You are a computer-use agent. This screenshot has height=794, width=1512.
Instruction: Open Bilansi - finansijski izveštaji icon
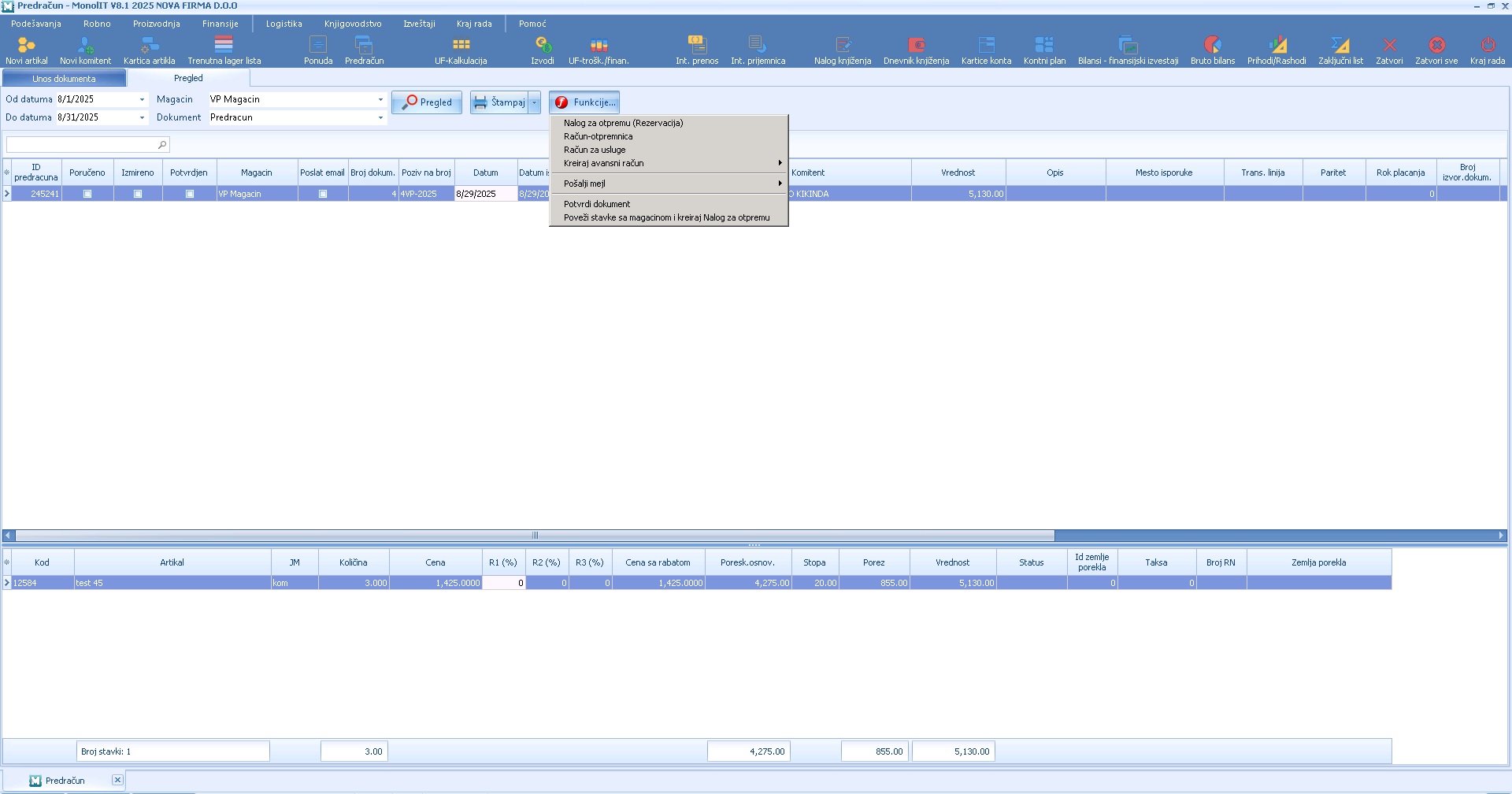pyautogui.click(x=1128, y=45)
